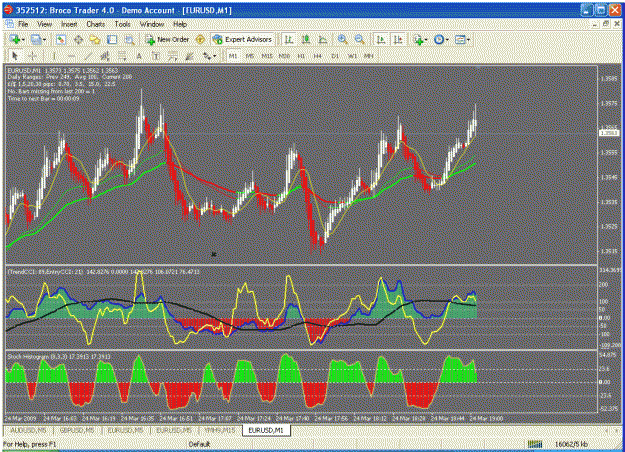Select the Cursor arrow tool

pyautogui.click(x=15, y=56)
